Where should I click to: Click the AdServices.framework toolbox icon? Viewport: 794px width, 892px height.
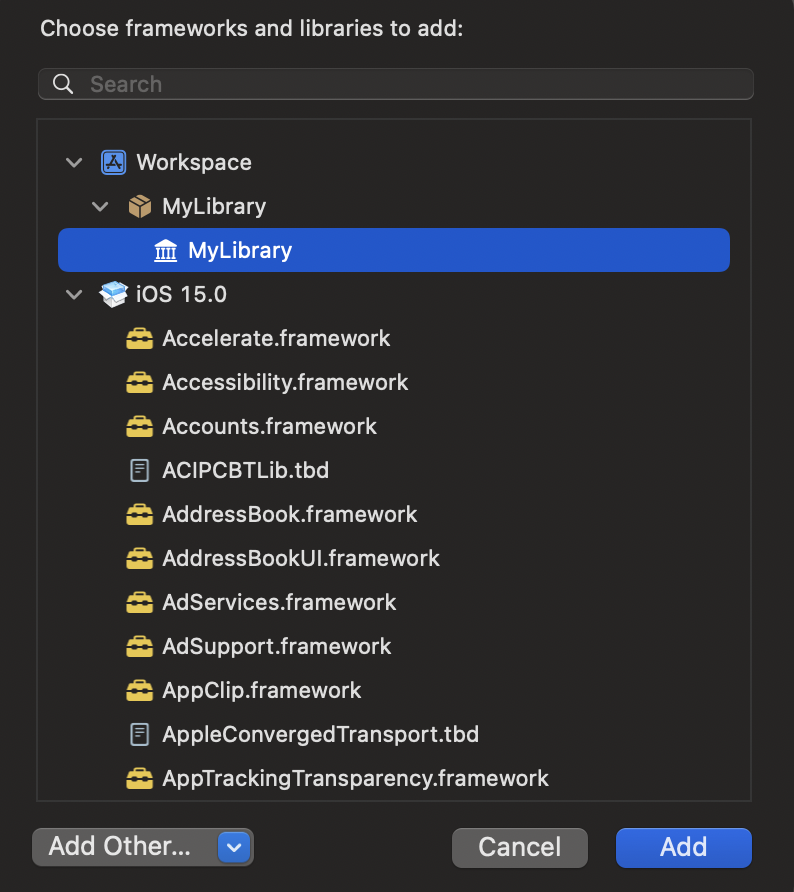pos(139,602)
